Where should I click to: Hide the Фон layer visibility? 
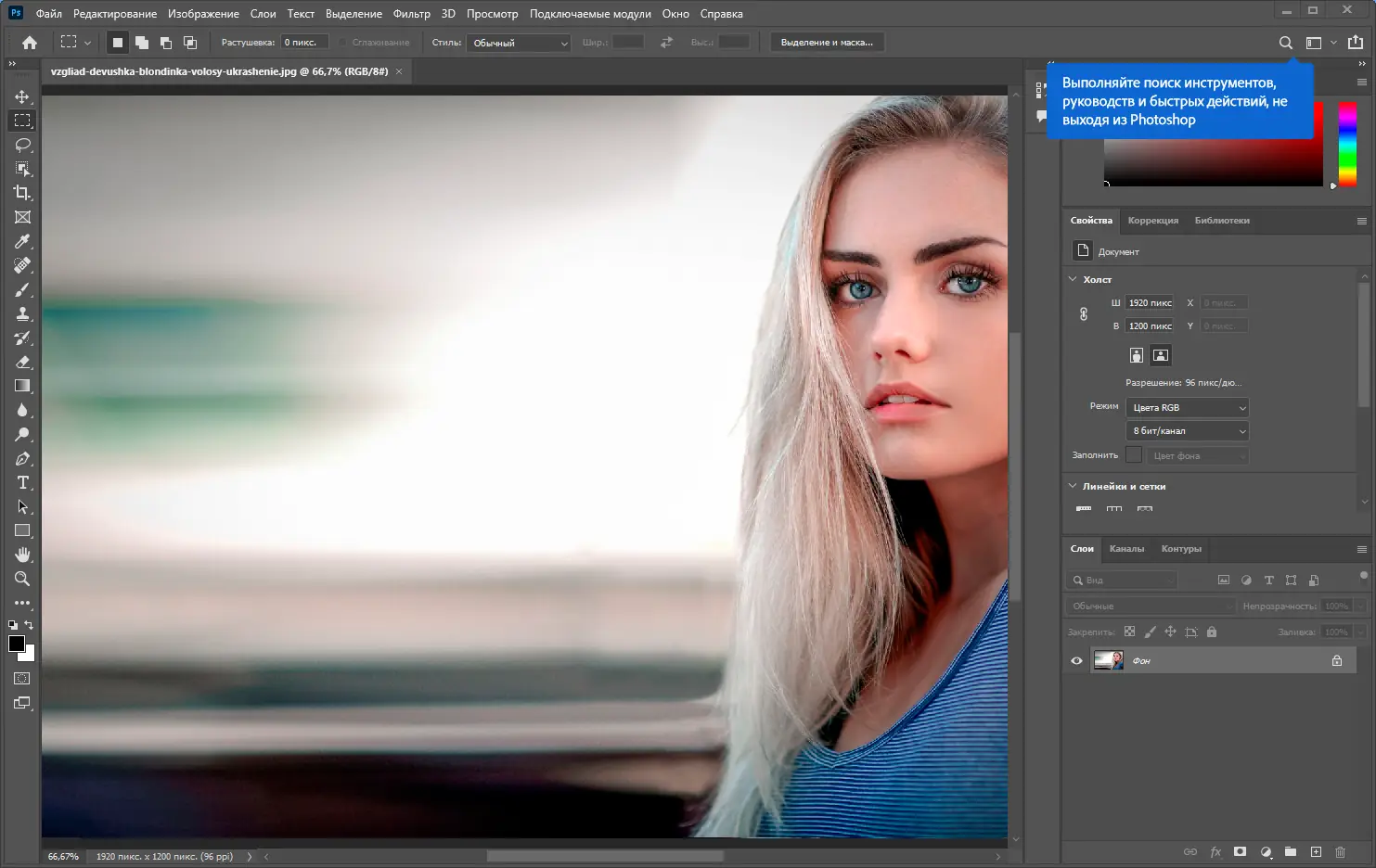point(1075,659)
